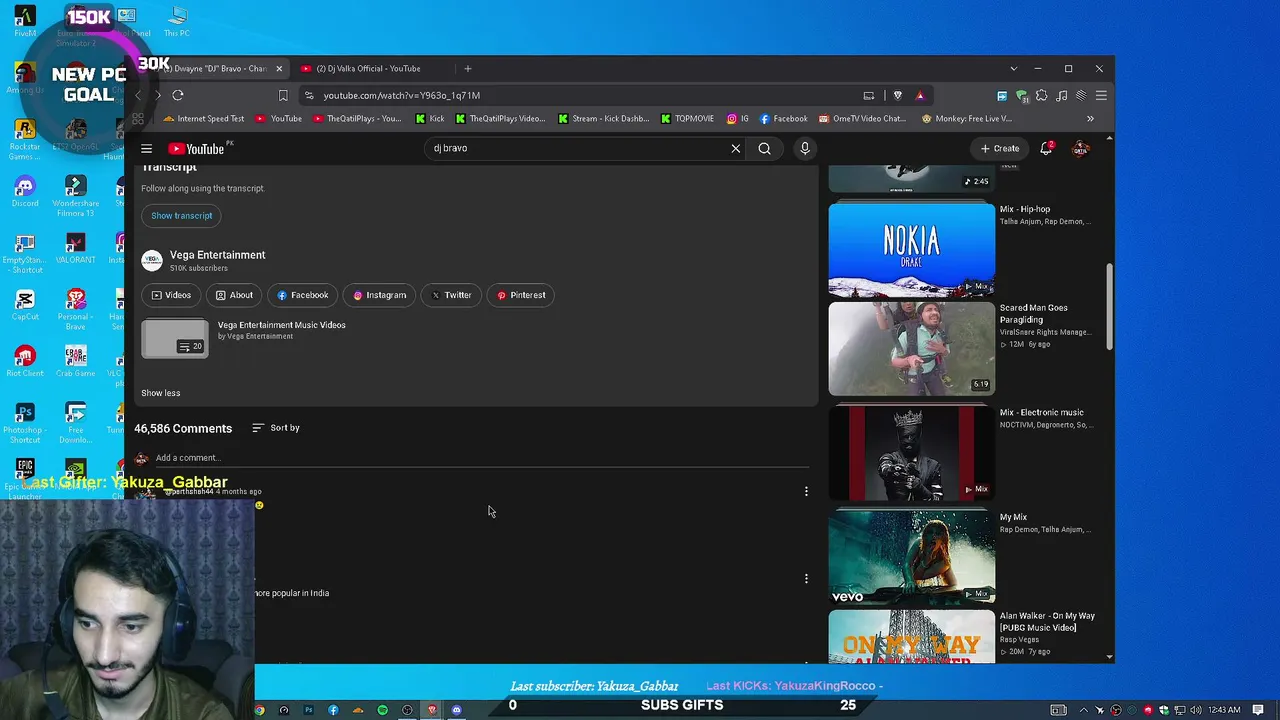Click the Show transcript button
This screenshot has width=1280, height=720.
pos(182,216)
